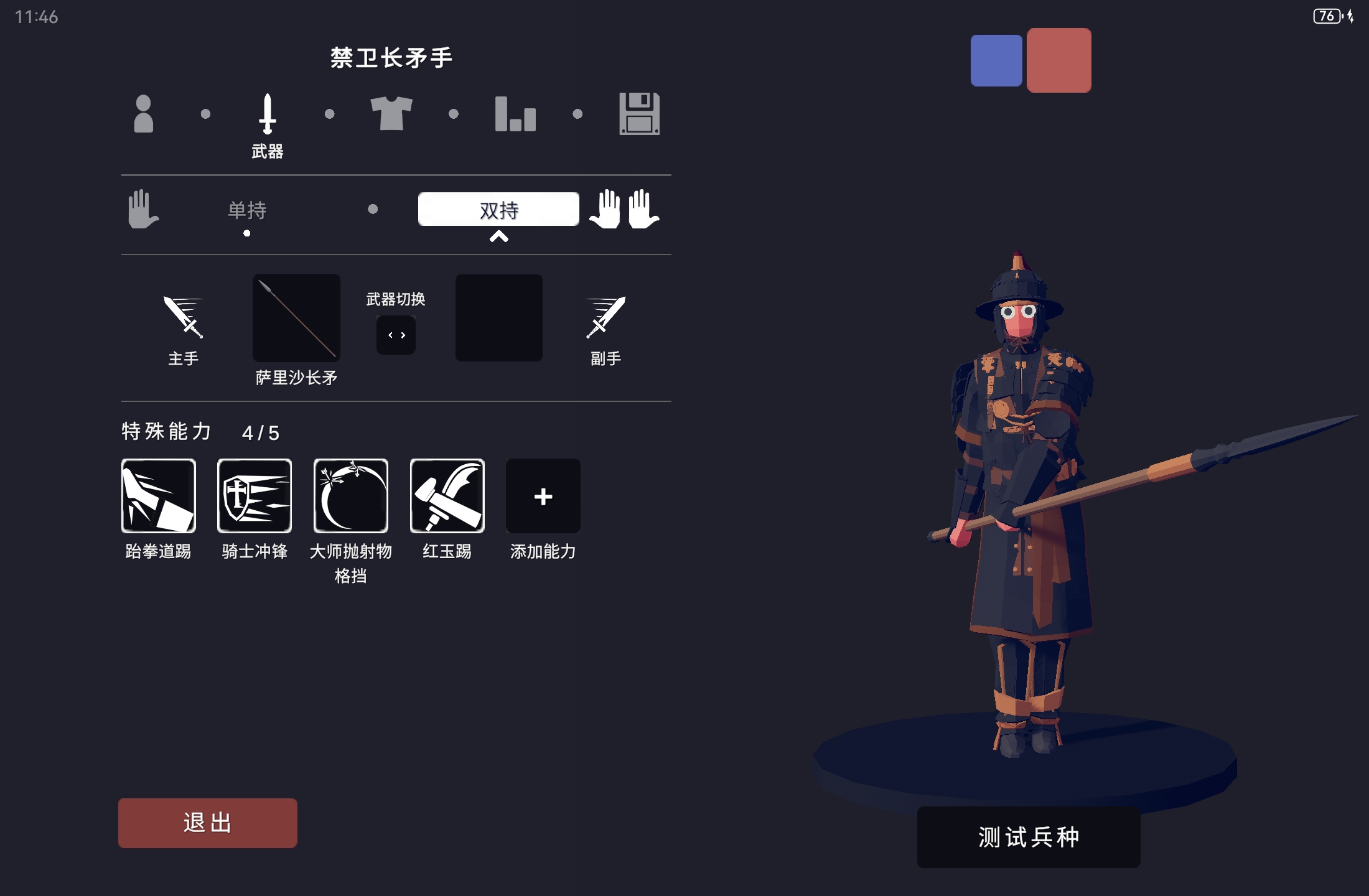The height and width of the screenshot is (896, 1369).
Task: Open the 萨里沙长矛 weapon slot
Action: point(296,317)
